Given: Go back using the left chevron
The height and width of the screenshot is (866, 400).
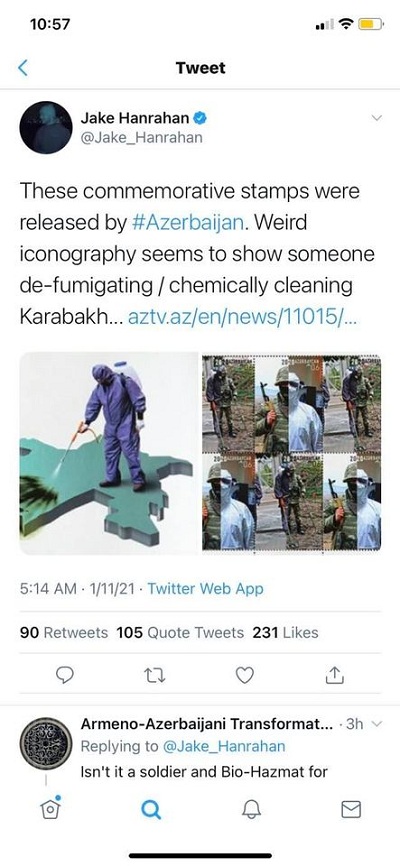Looking at the screenshot, I should point(23,68).
